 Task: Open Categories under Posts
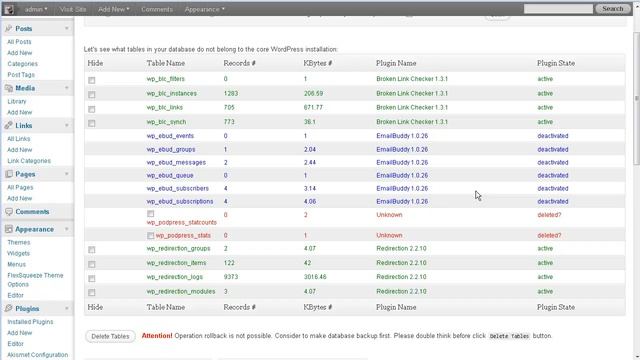22,64
